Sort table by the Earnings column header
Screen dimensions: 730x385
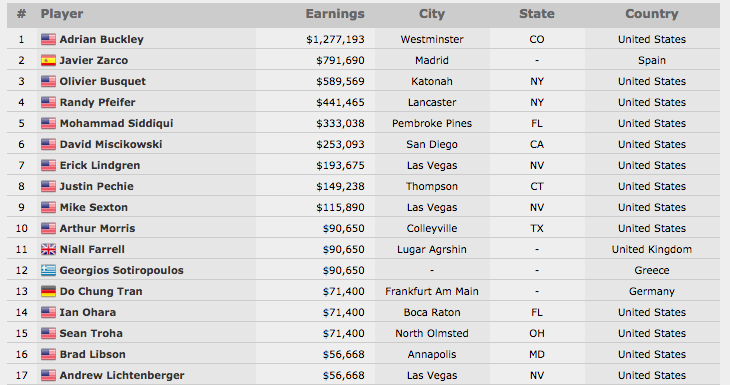(335, 14)
